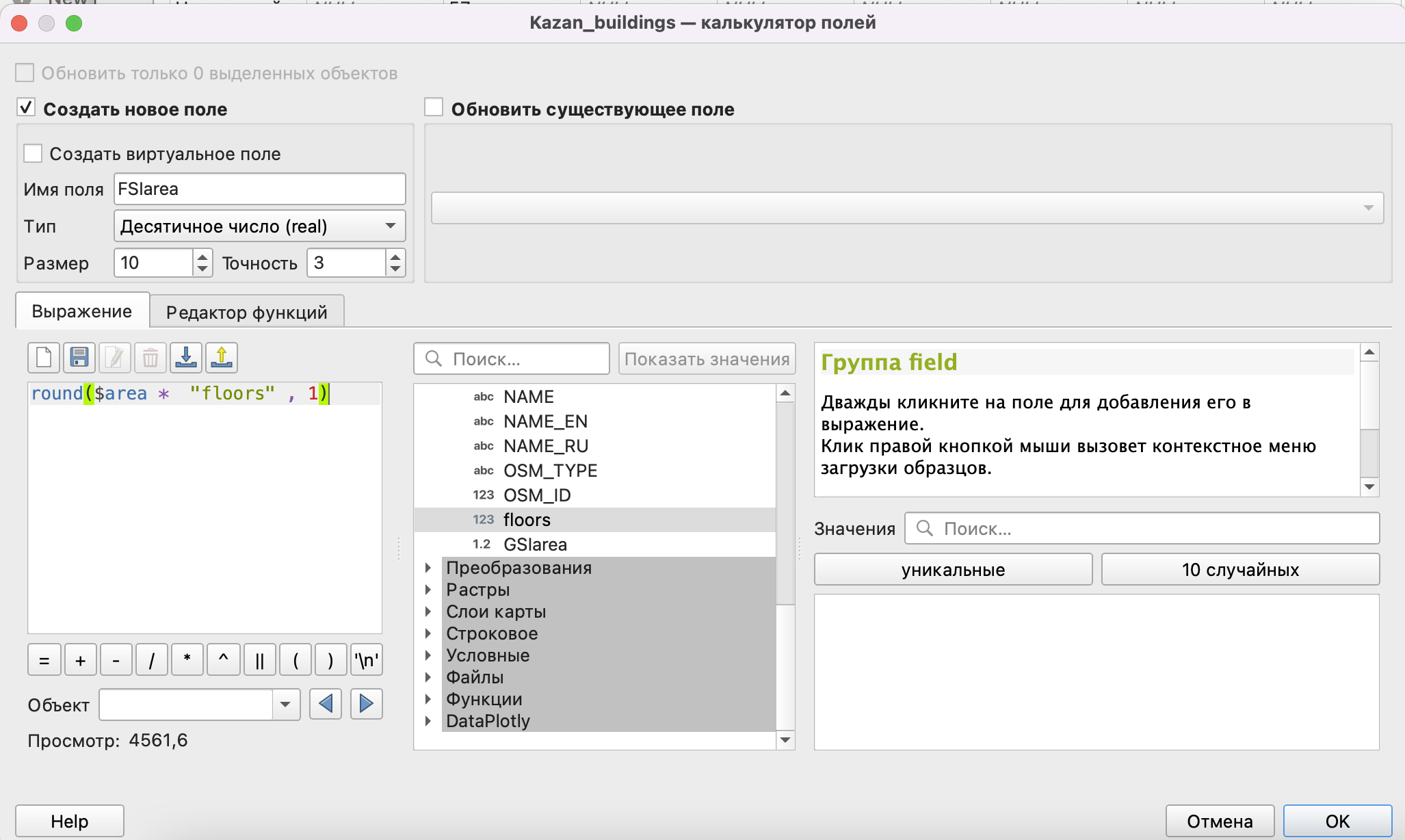Open the field type dropdown Десятичное число
1405x840 pixels.
tap(259, 226)
